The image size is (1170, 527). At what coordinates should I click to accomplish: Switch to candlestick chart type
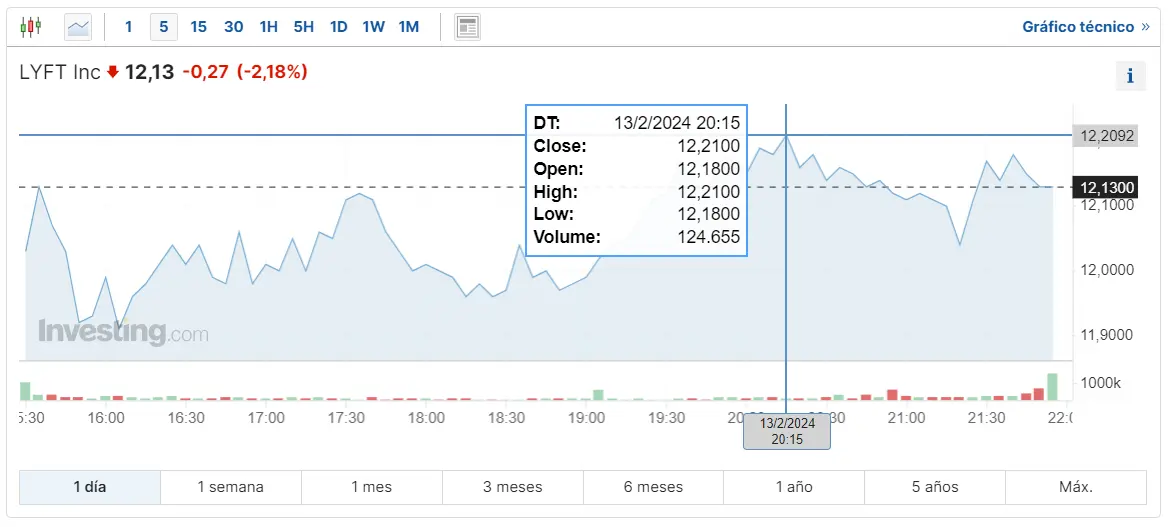pos(31,27)
